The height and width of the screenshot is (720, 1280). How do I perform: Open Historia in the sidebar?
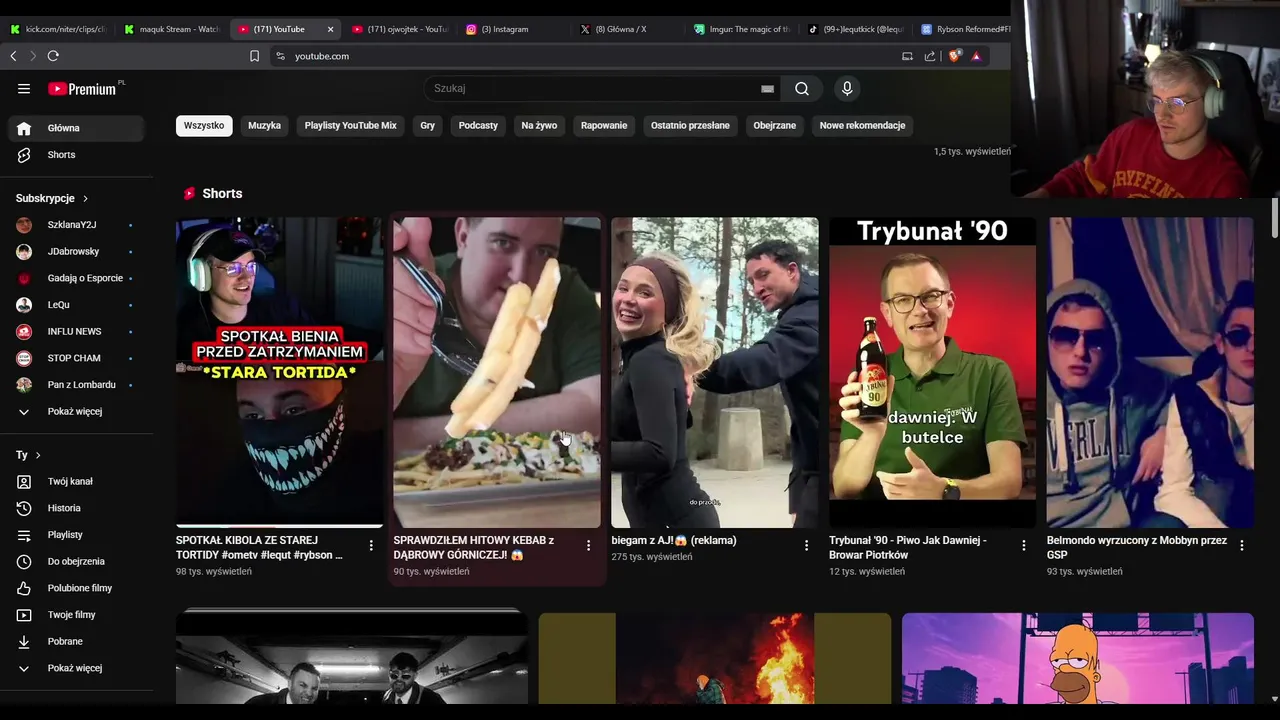77,508
